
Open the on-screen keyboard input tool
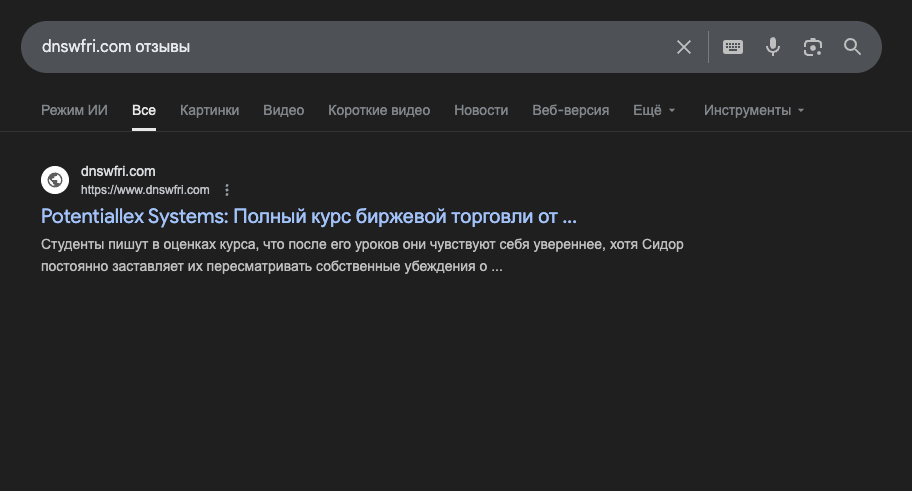(733, 47)
